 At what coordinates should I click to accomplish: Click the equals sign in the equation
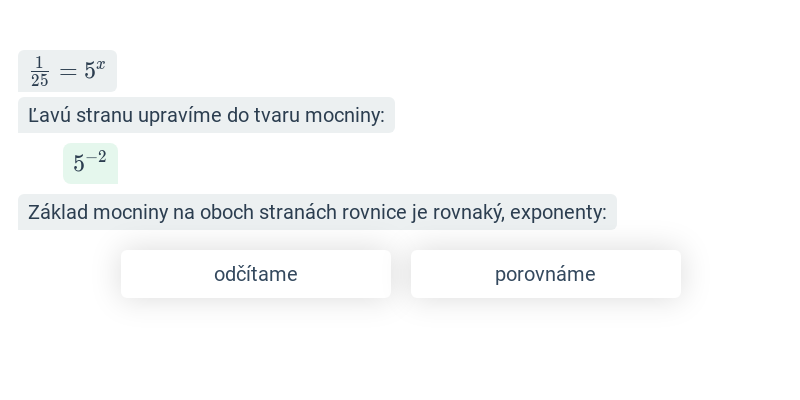coord(68,71)
